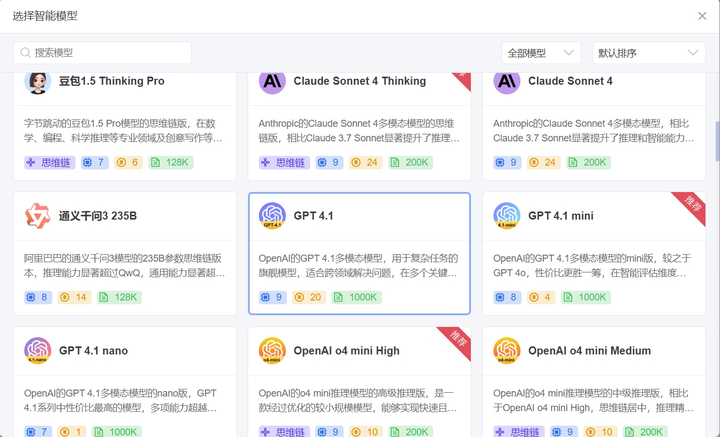Viewport: 720px width, 437px height.
Task: Click the GPT 4.1 mini logo icon
Action: click(x=507, y=216)
